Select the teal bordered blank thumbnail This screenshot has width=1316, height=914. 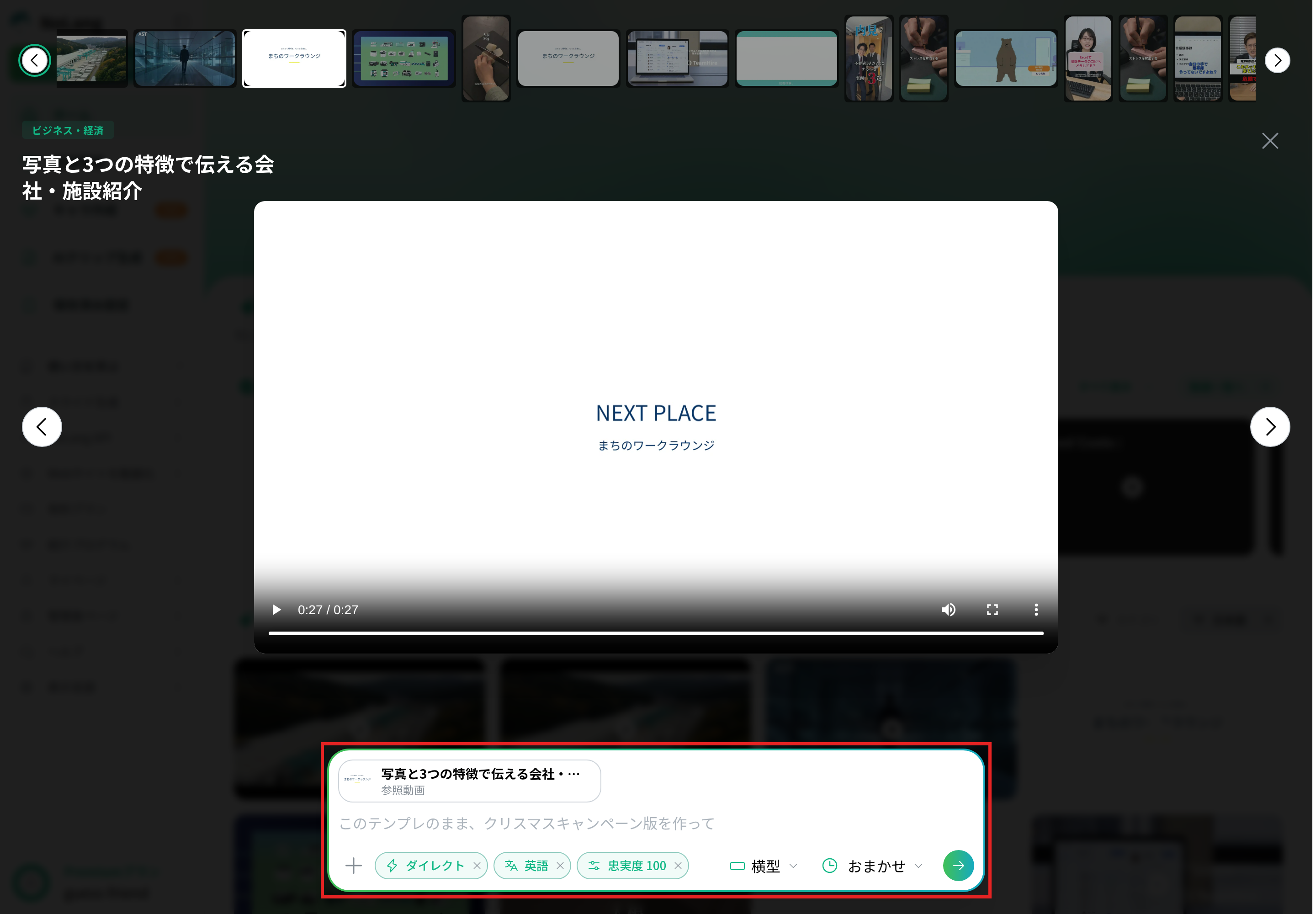point(787,59)
